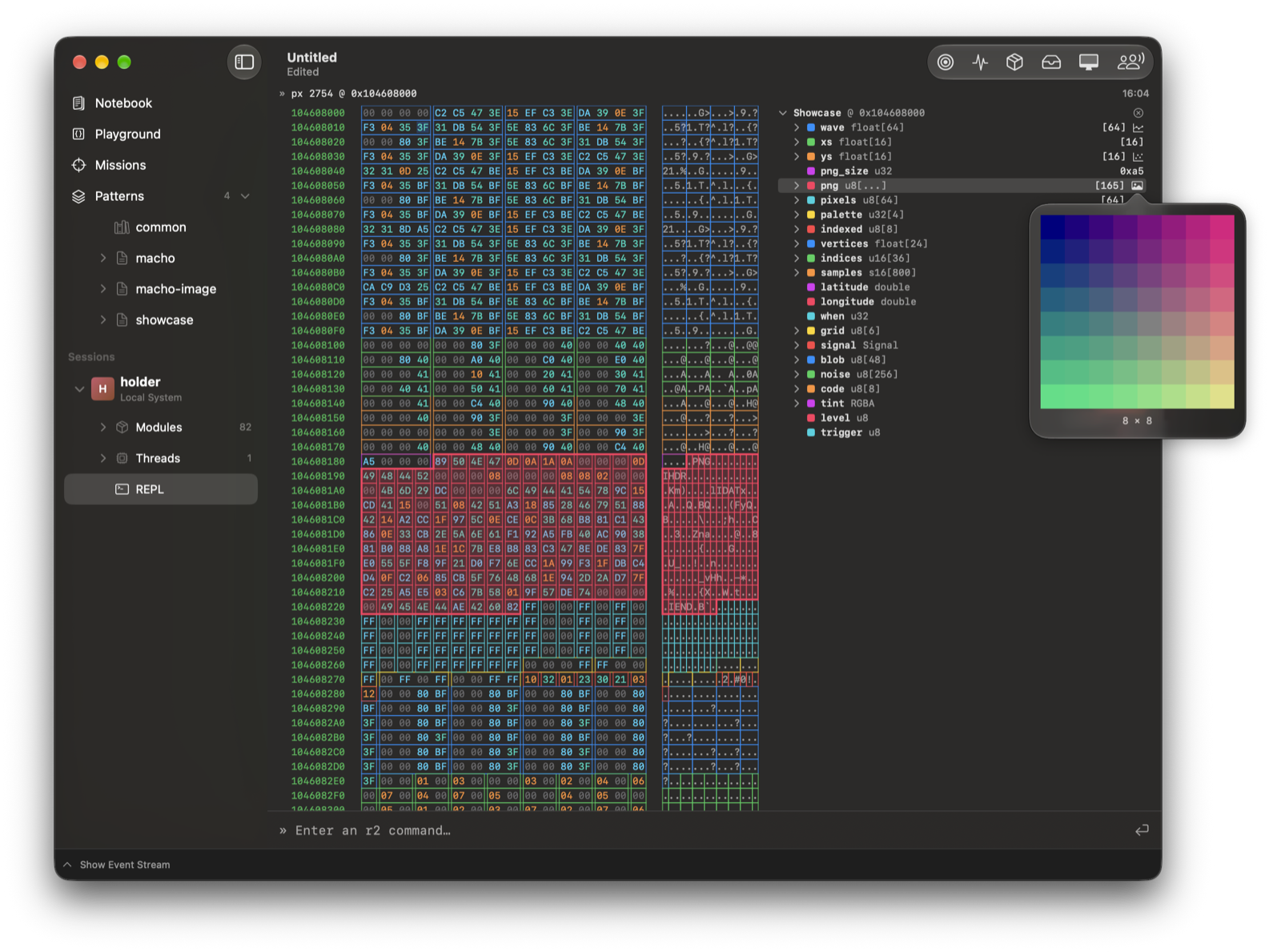The height and width of the screenshot is (952, 1281).
Task: Select the REPL item
Action: click(x=160, y=489)
